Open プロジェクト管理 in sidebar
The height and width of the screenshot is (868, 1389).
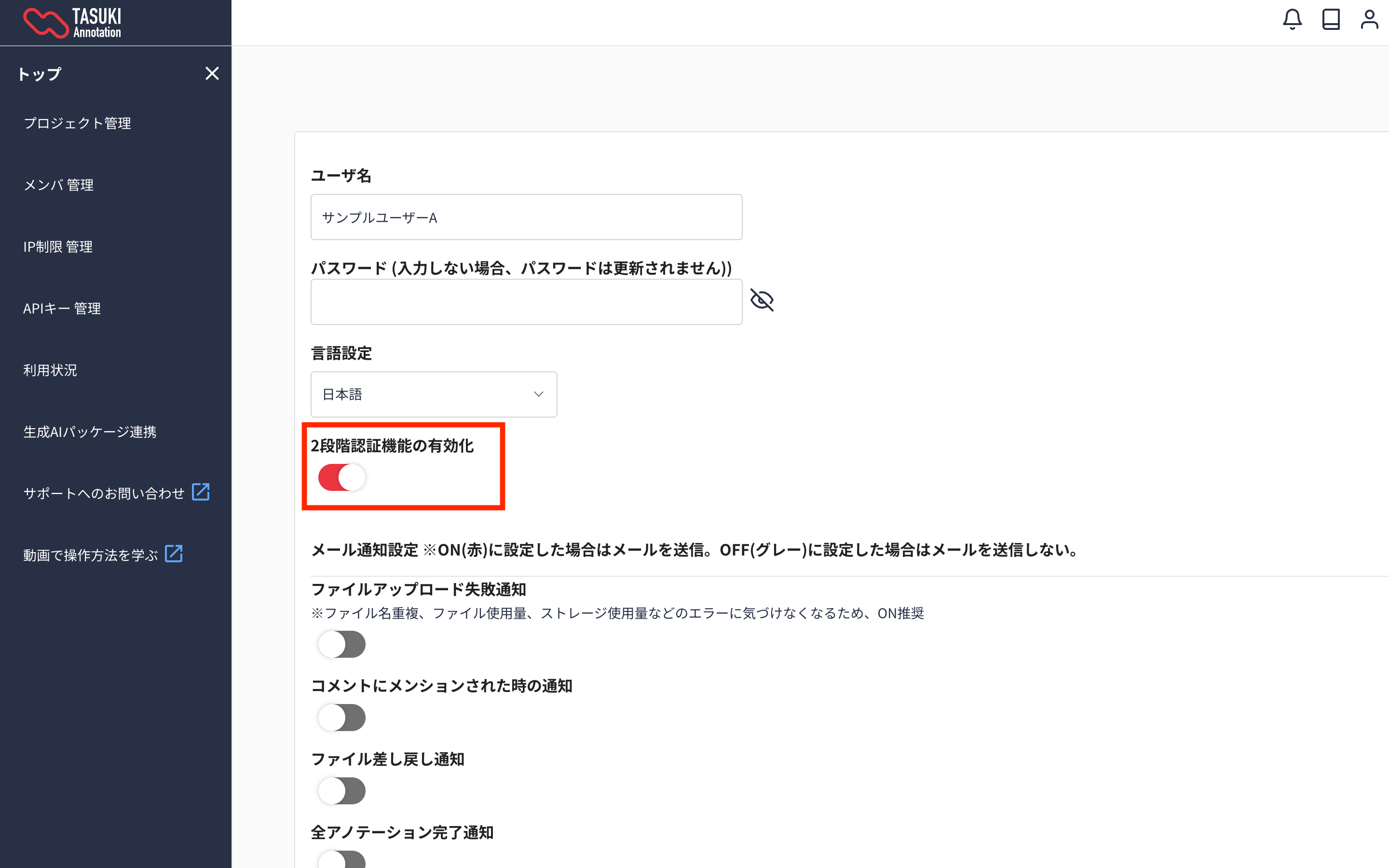77,123
